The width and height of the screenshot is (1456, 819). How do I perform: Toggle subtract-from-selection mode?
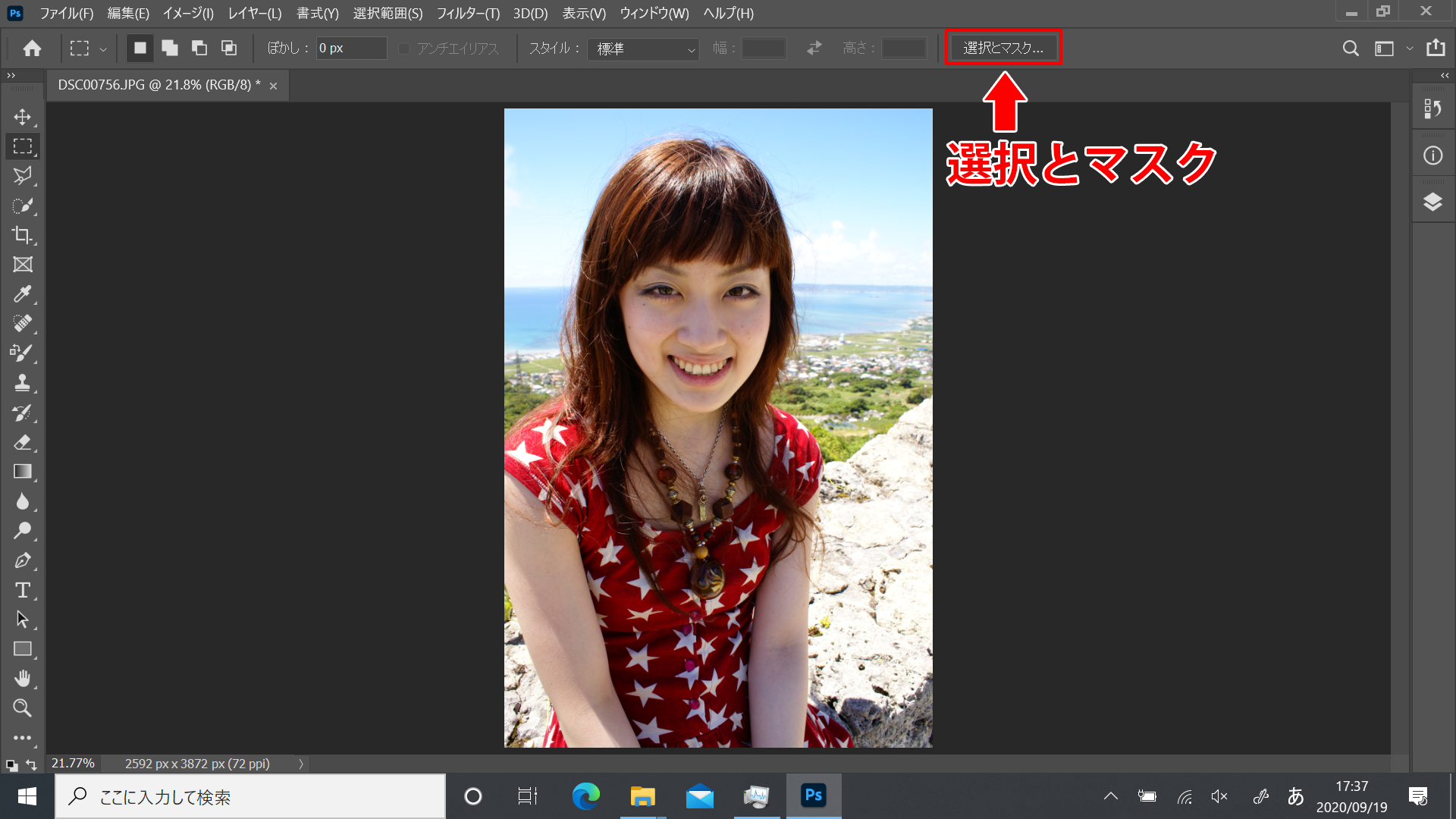199,48
